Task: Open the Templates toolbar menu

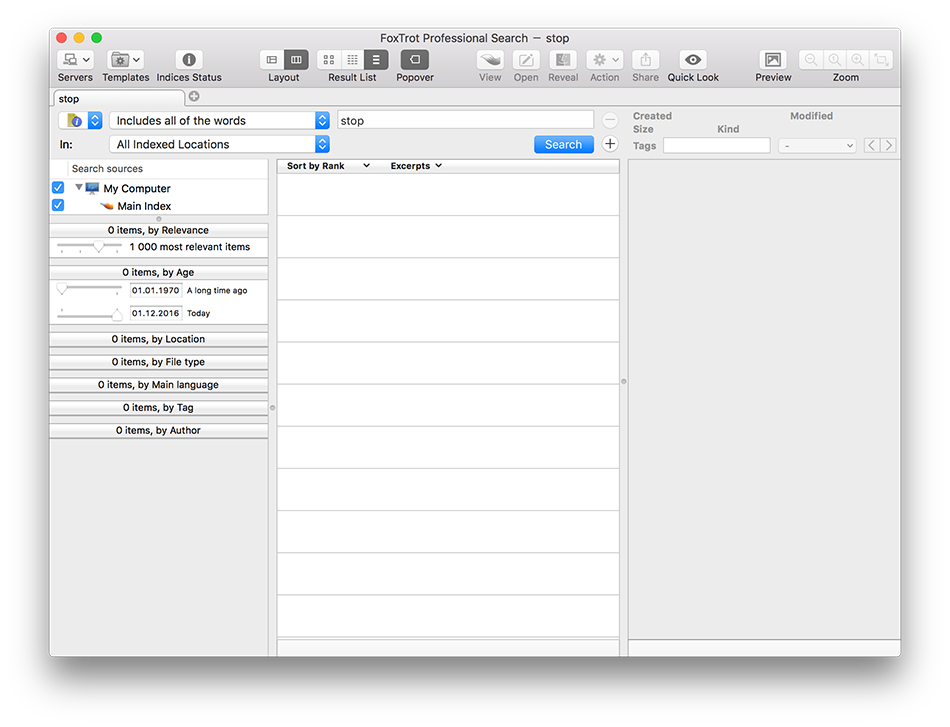Action: pyautogui.click(x=125, y=59)
